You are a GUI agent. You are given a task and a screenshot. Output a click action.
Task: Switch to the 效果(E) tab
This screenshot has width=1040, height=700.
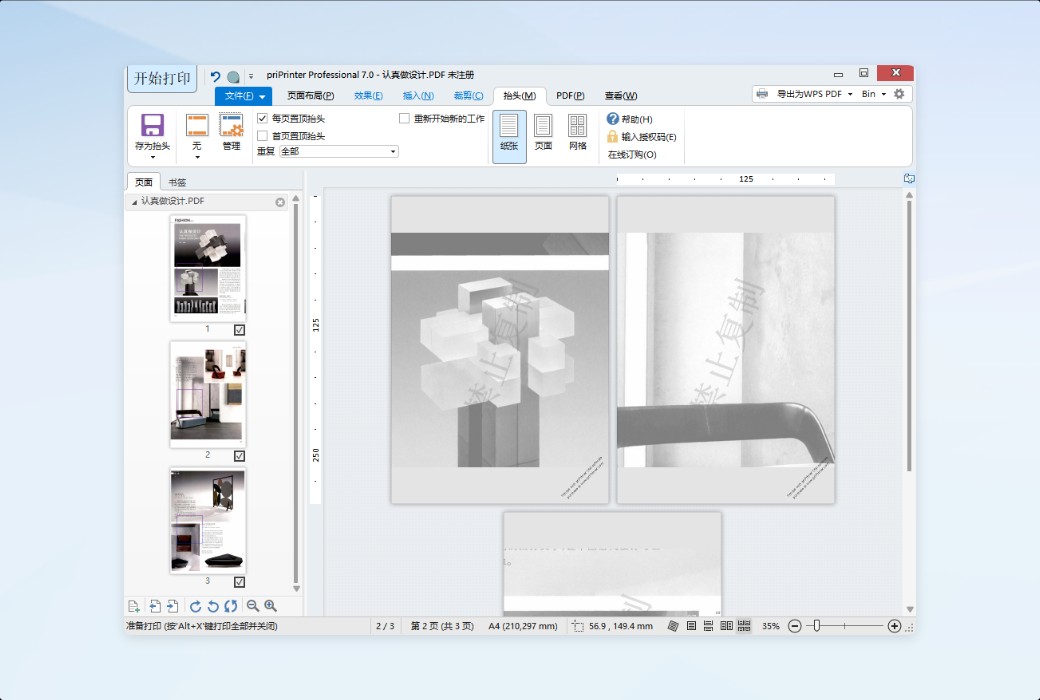368,96
